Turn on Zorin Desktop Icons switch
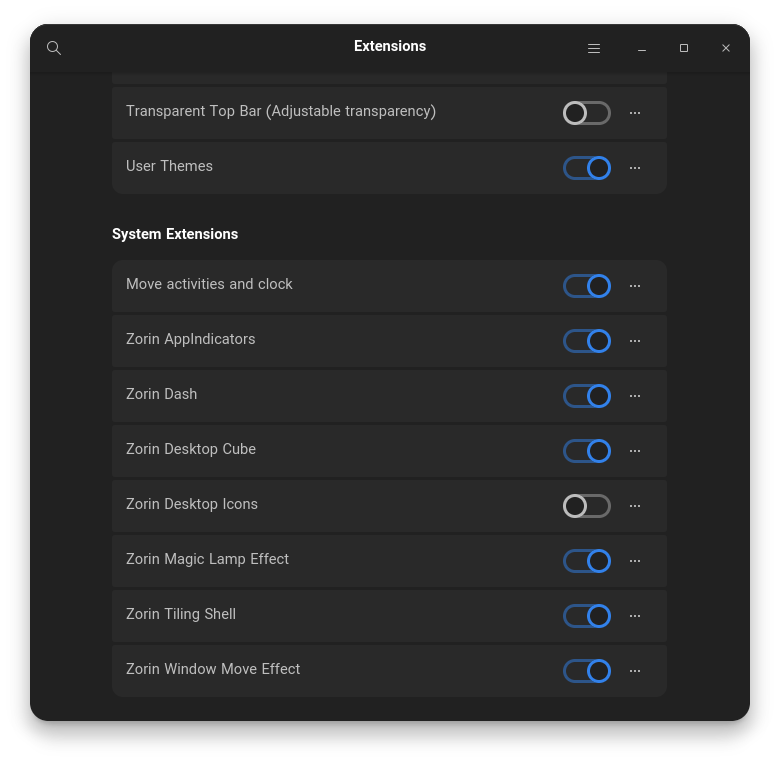 pos(587,506)
